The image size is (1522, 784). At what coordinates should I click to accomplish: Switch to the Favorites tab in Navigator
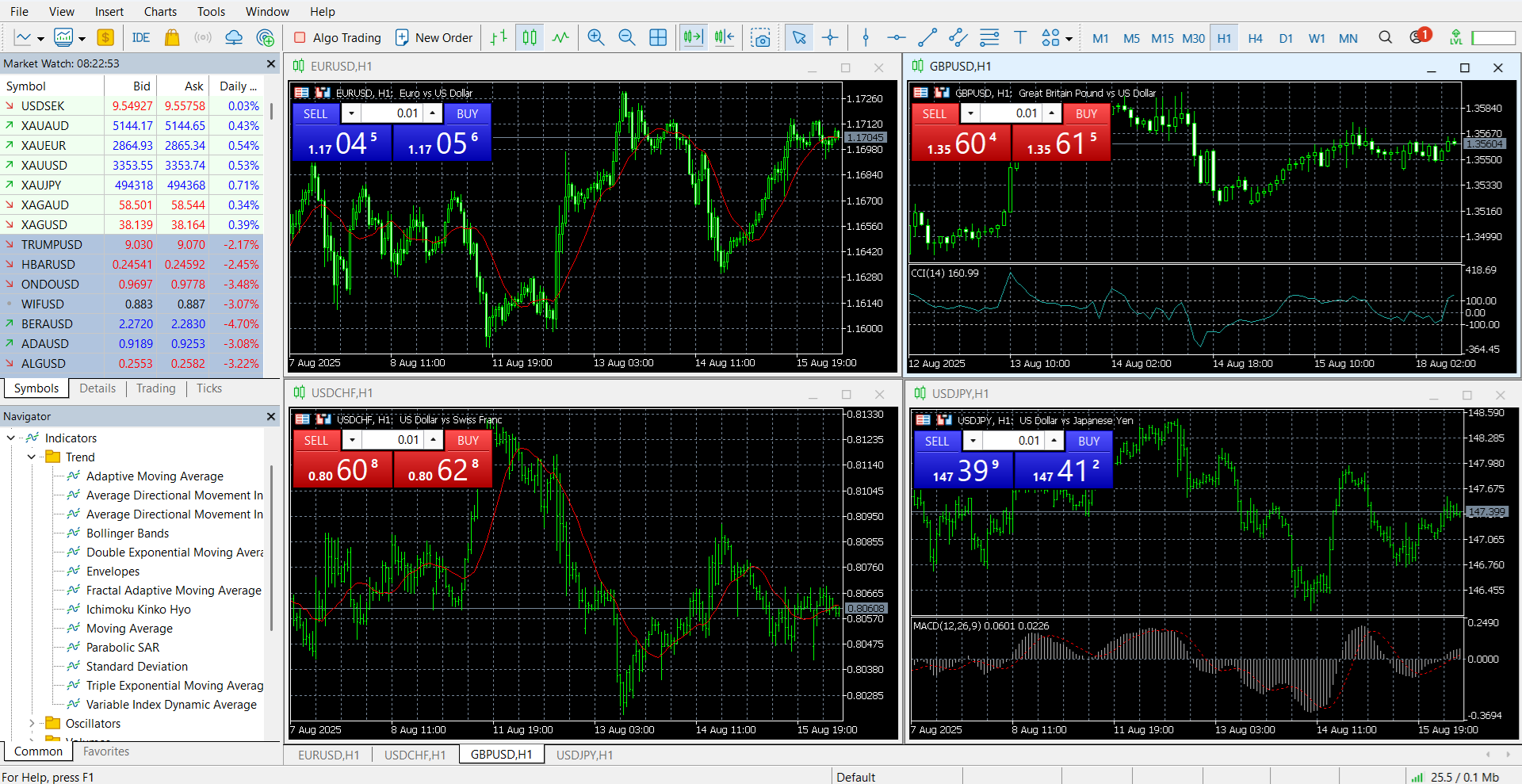(106, 751)
